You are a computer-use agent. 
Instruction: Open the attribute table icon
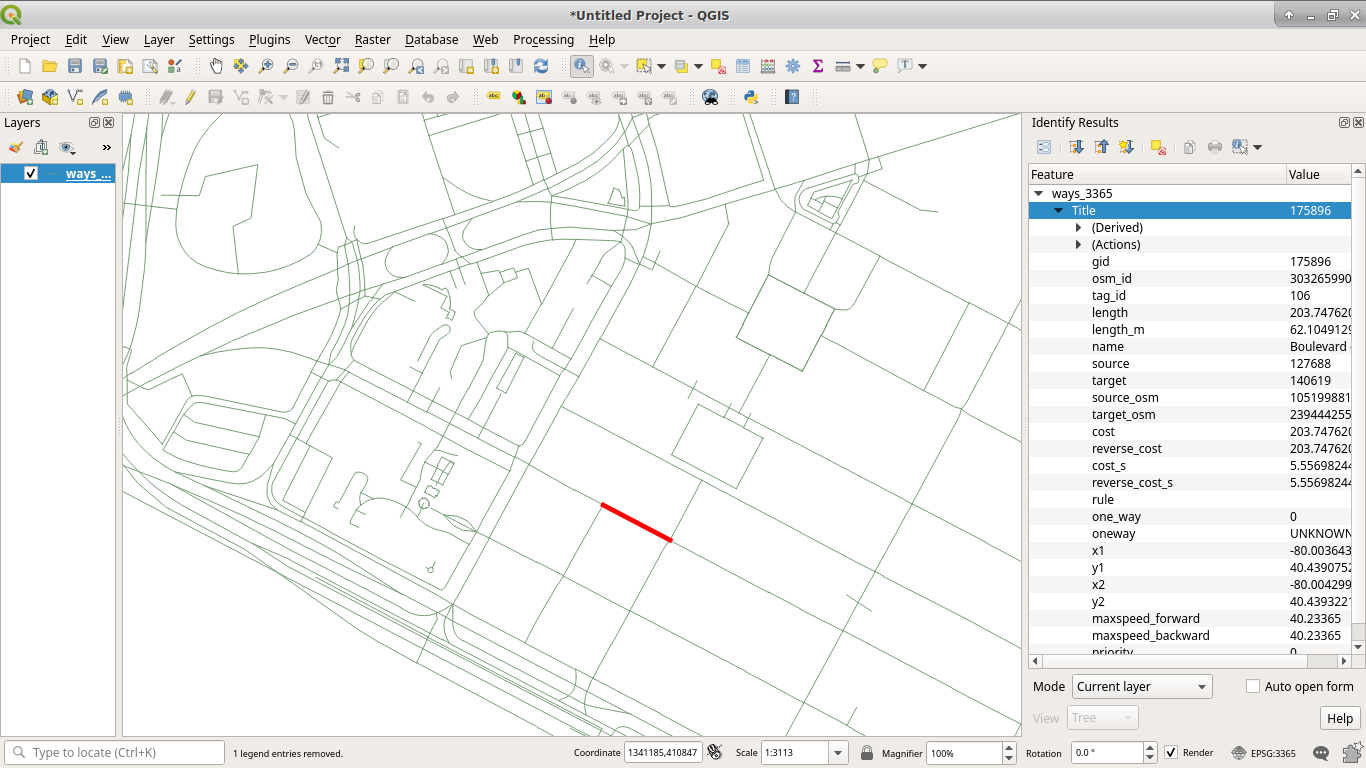(743, 66)
